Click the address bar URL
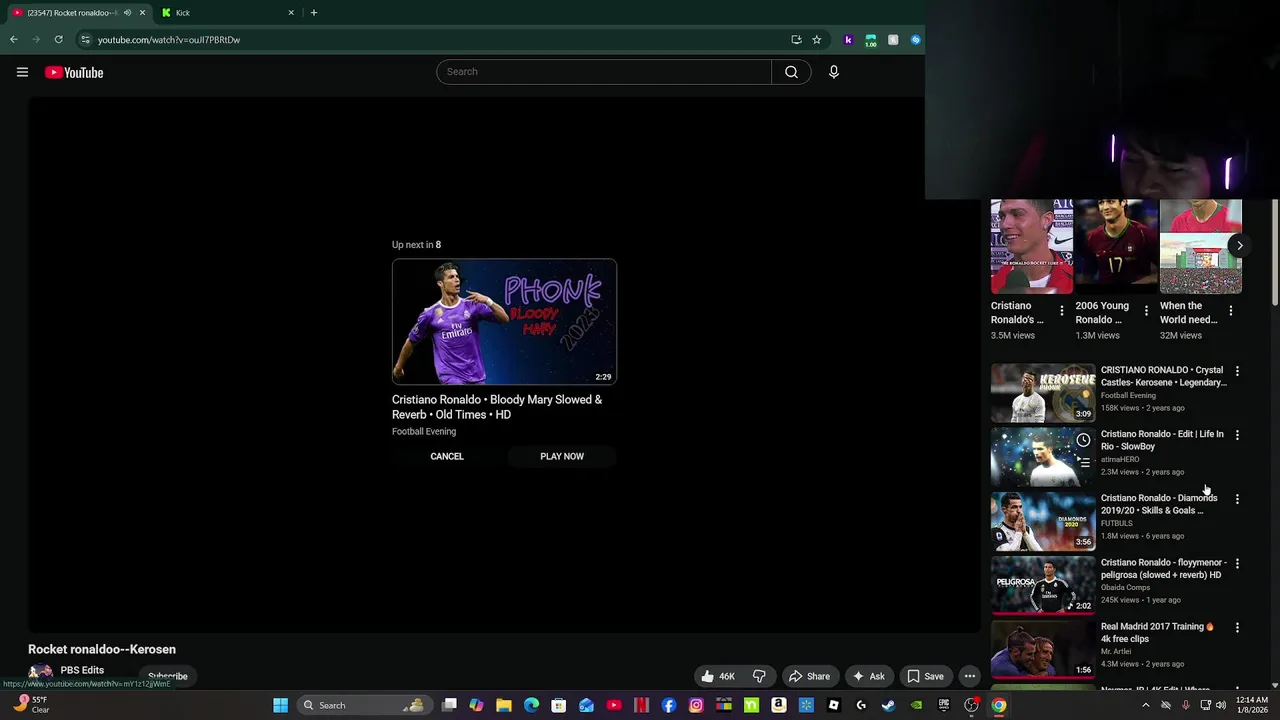This screenshot has height=720, width=1280. pos(169,40)
